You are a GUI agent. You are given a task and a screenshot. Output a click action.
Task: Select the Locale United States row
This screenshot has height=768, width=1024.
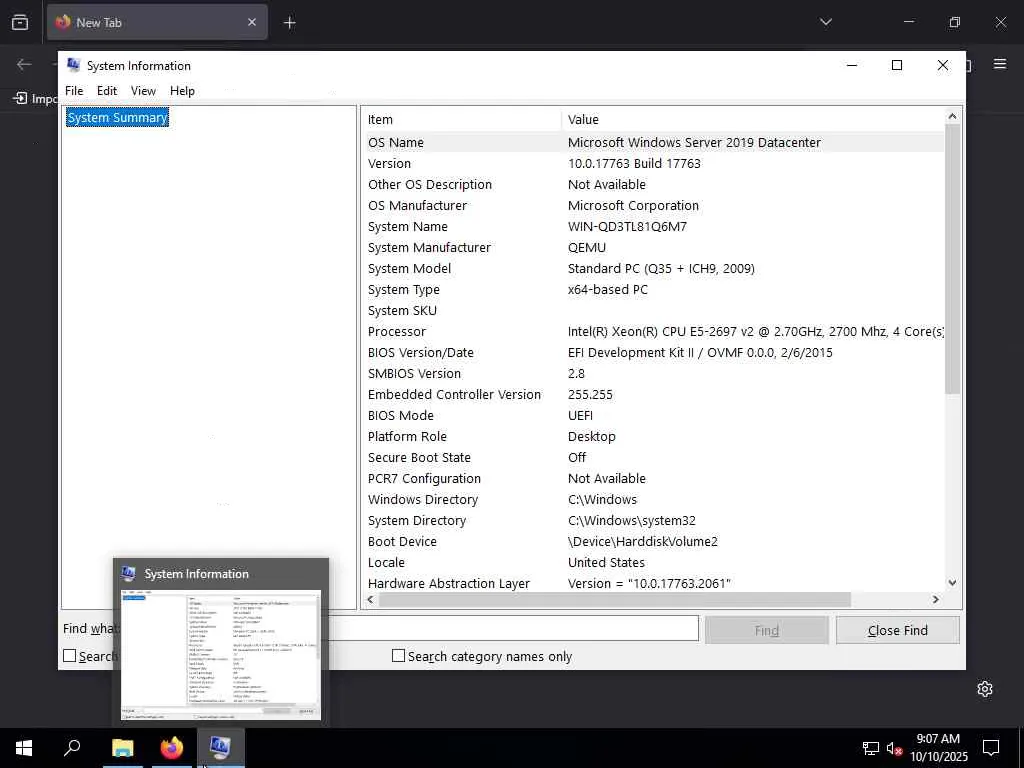coord(654,562)
